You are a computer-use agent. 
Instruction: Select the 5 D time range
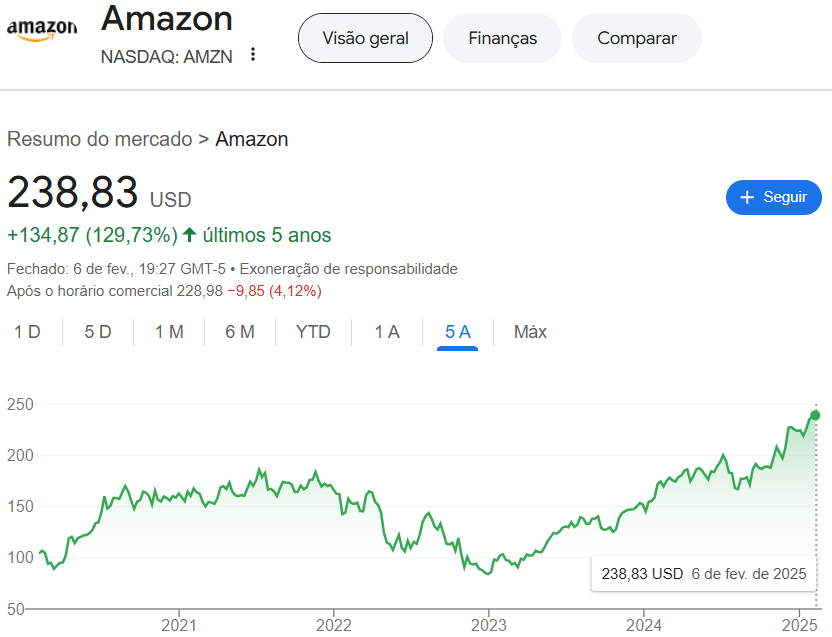[98, 332]
